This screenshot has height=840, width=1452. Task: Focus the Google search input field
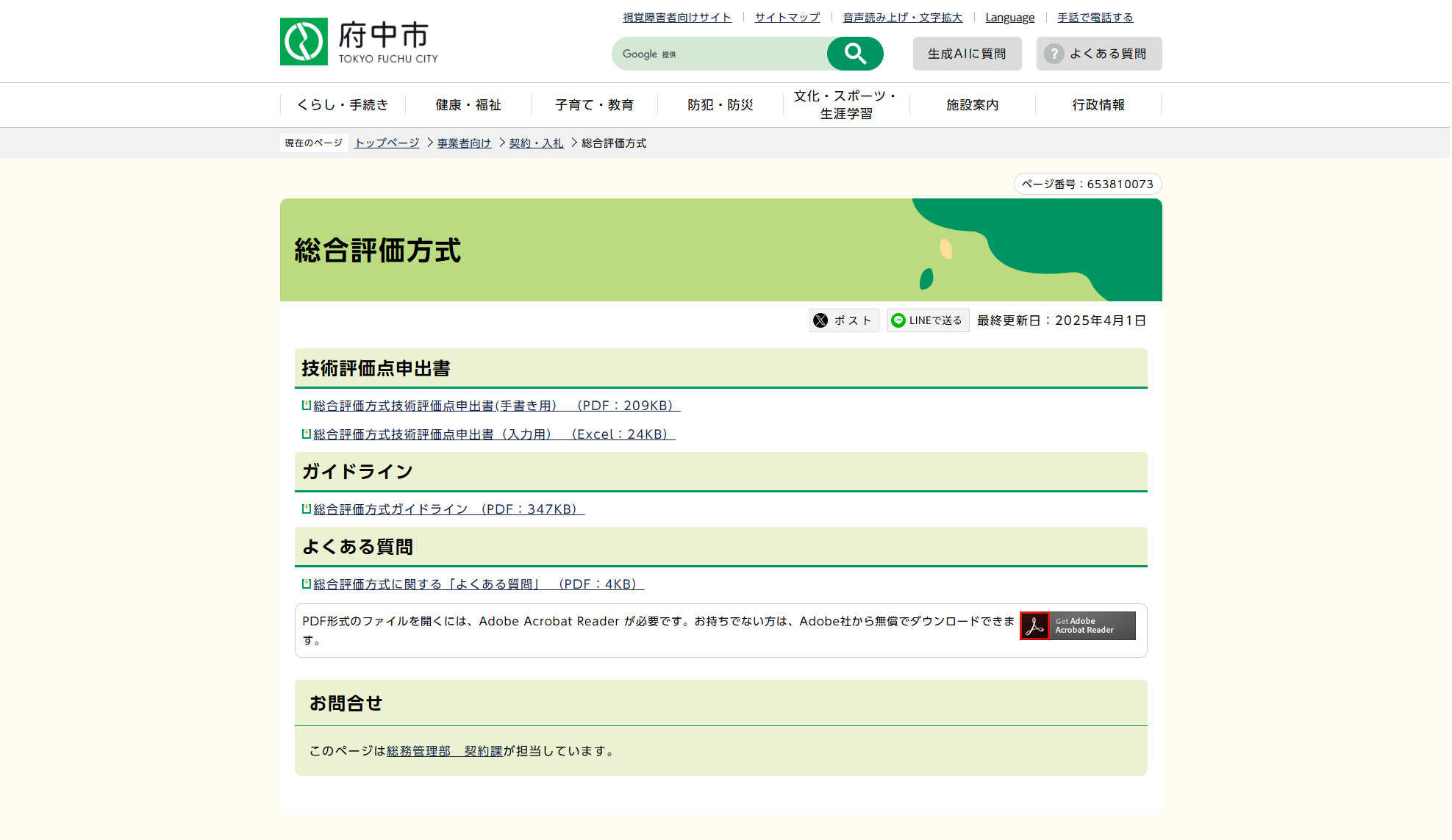[x=720, y=54]
